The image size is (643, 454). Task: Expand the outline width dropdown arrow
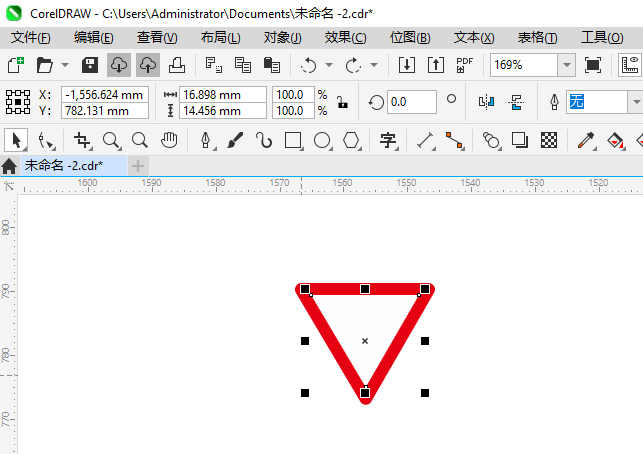point(636,102)
